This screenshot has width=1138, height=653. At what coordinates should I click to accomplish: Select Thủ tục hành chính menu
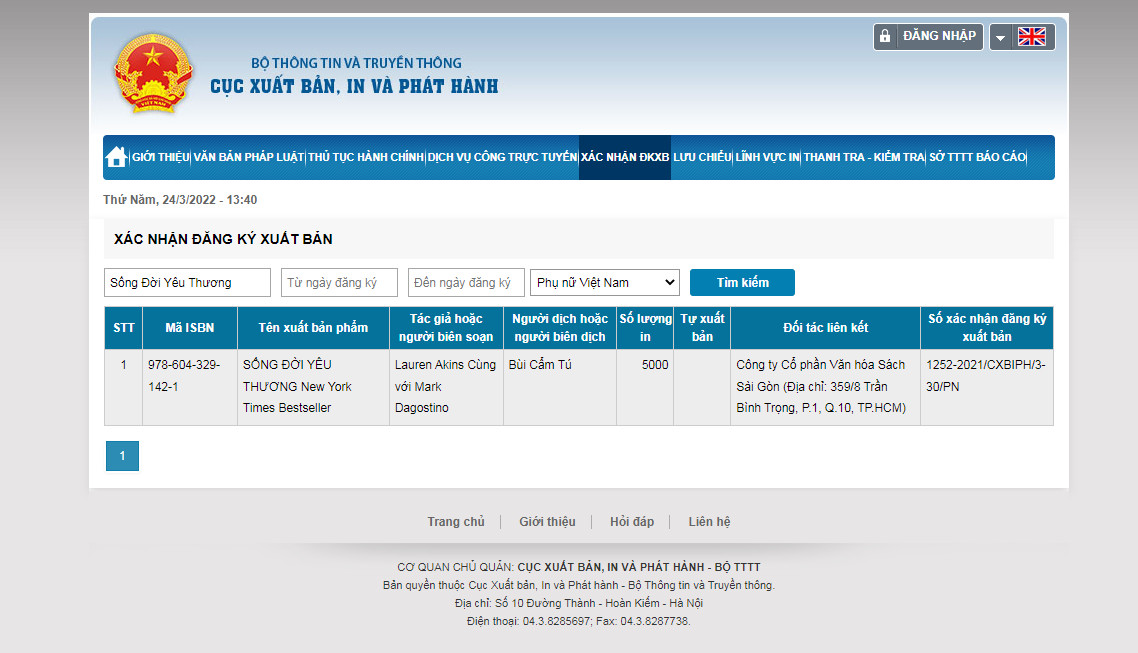click(x=365, y=157)
